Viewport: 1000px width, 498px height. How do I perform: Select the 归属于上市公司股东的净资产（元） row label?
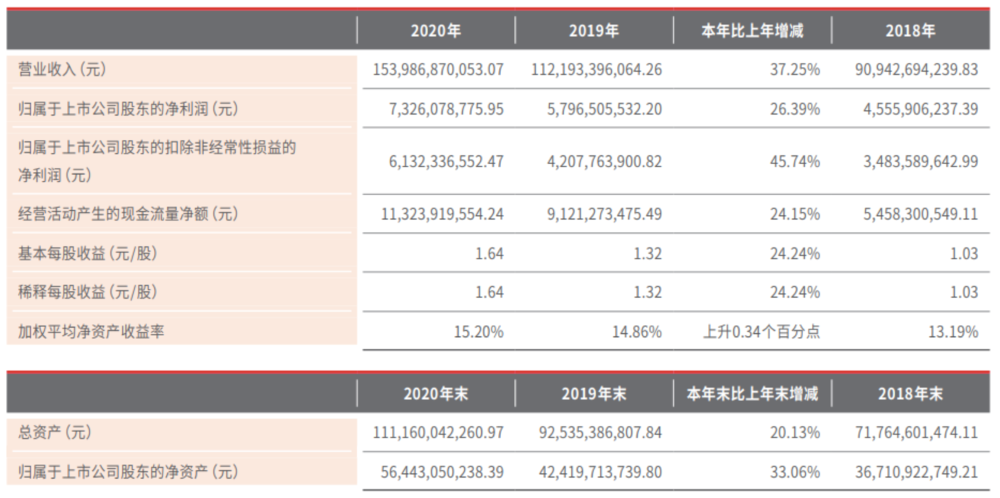(x=128, y=472)
